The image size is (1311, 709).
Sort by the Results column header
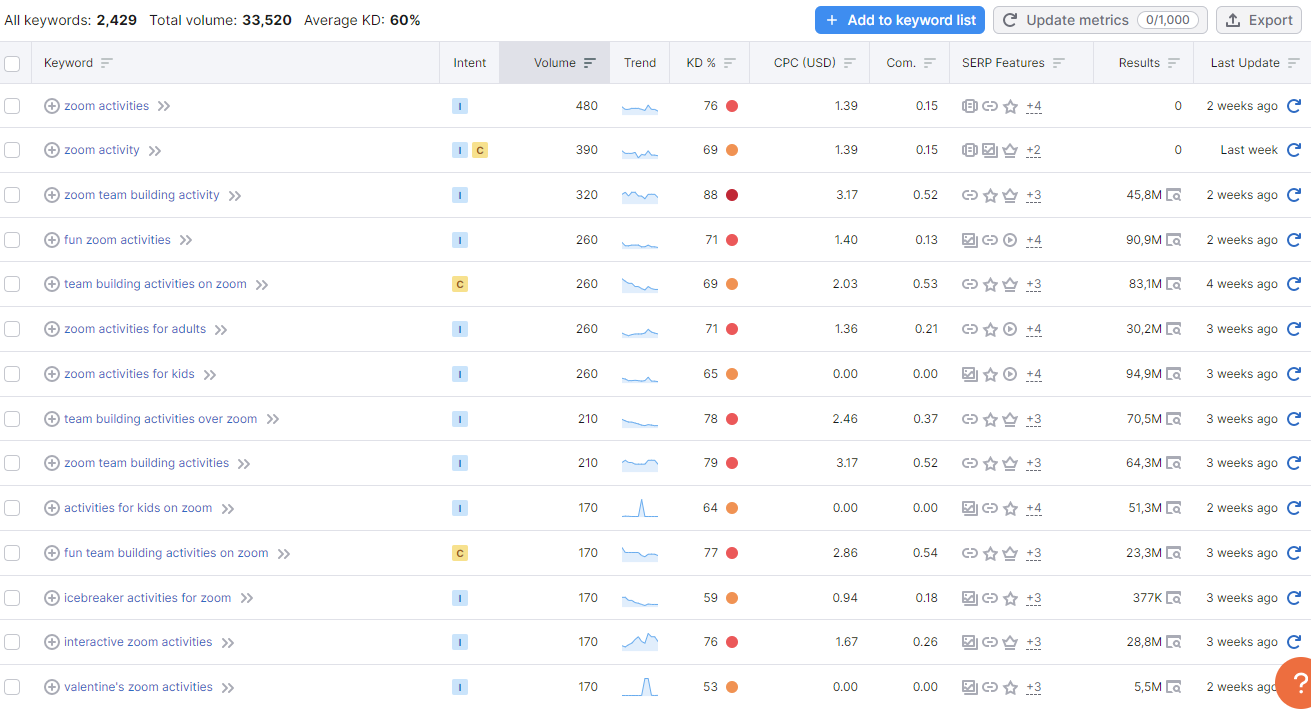pos(1150,63)
